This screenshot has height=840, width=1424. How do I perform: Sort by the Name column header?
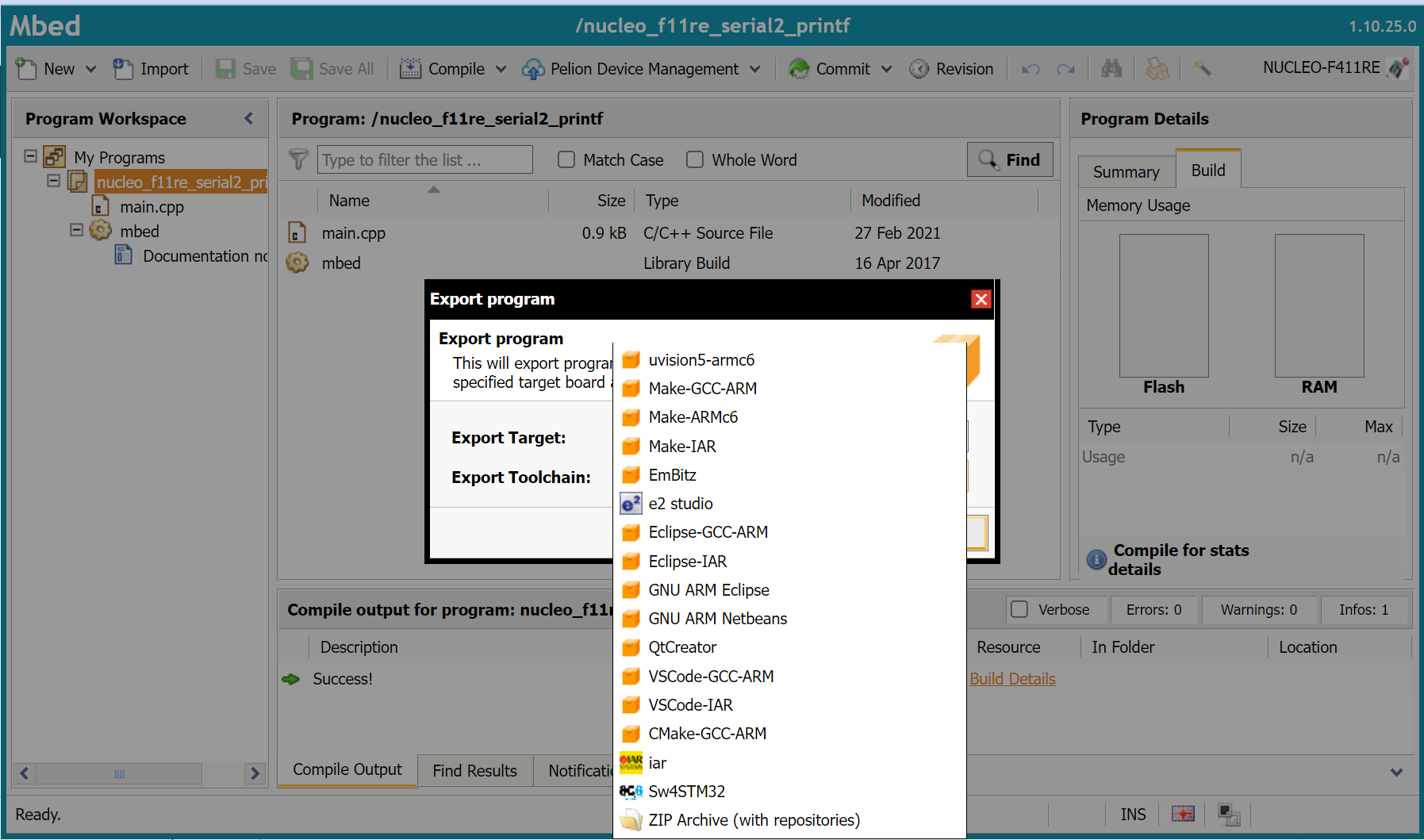(349, 201)
